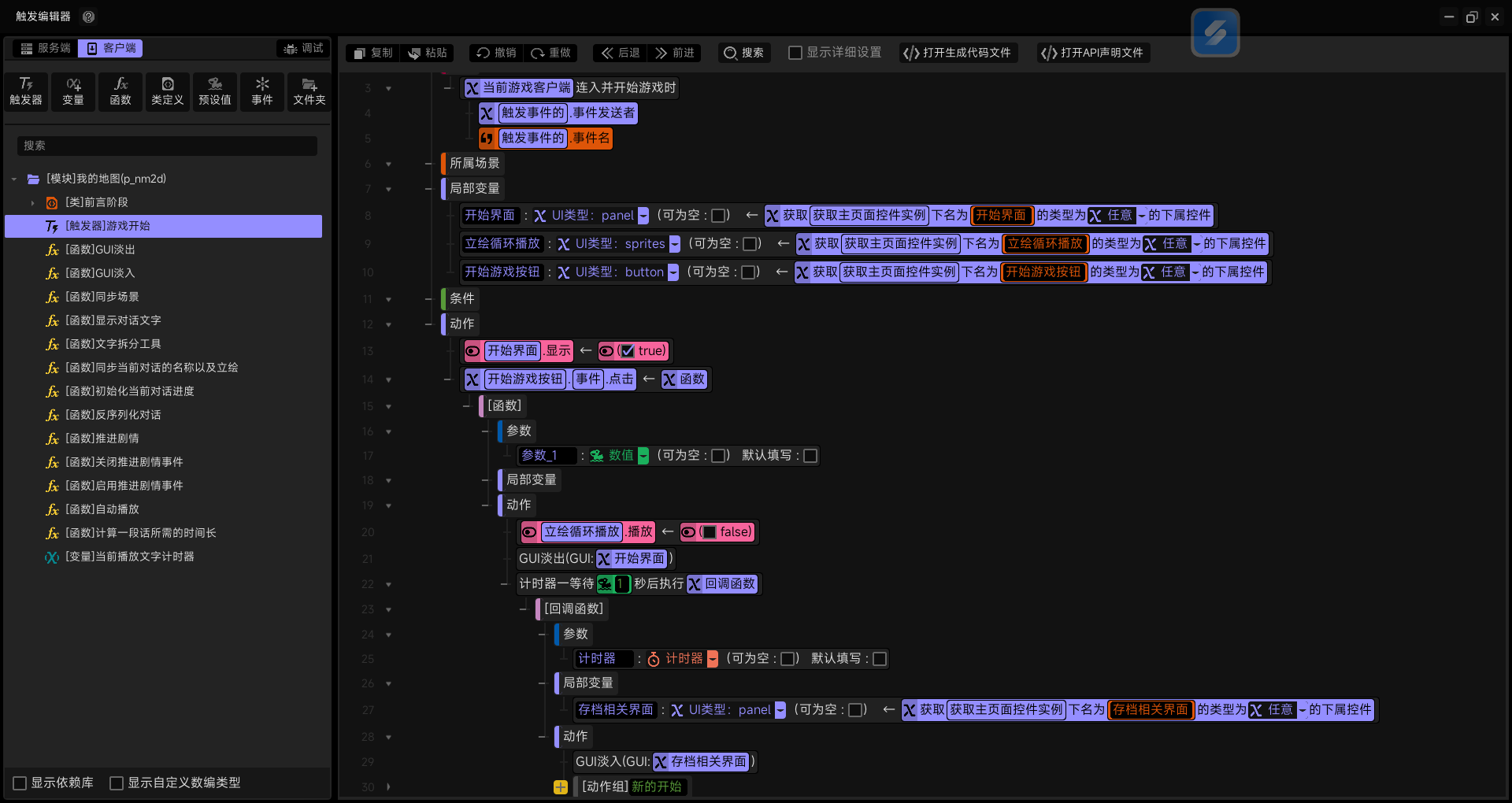Click the 打开生成代码文件 button
1512x803 pixels.
coord(958,53)
